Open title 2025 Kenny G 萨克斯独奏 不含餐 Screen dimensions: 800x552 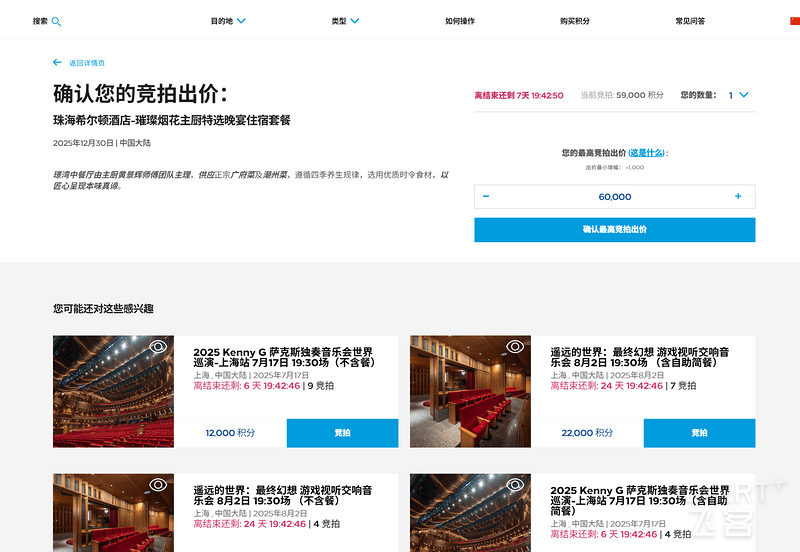[x=284, y=357]
